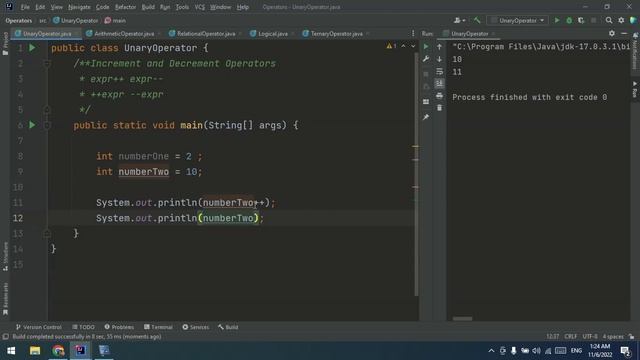Open the Build menu
This screenshot has height=360, width=640.
pos(148,7)
